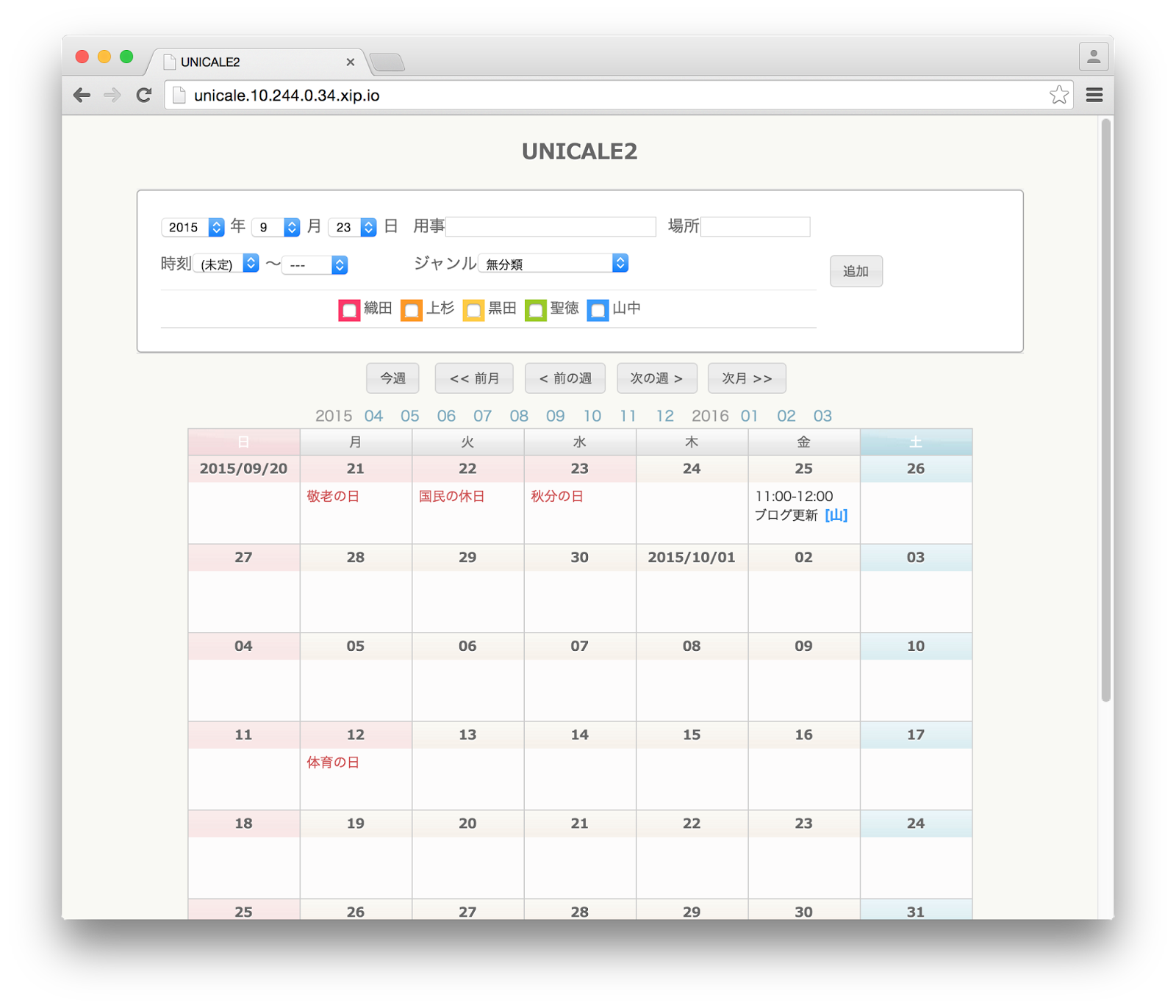The height and width of the screenshot is (1008, 1176).
Task: Jump to month 08 of 2015
Action: (519, 416)
